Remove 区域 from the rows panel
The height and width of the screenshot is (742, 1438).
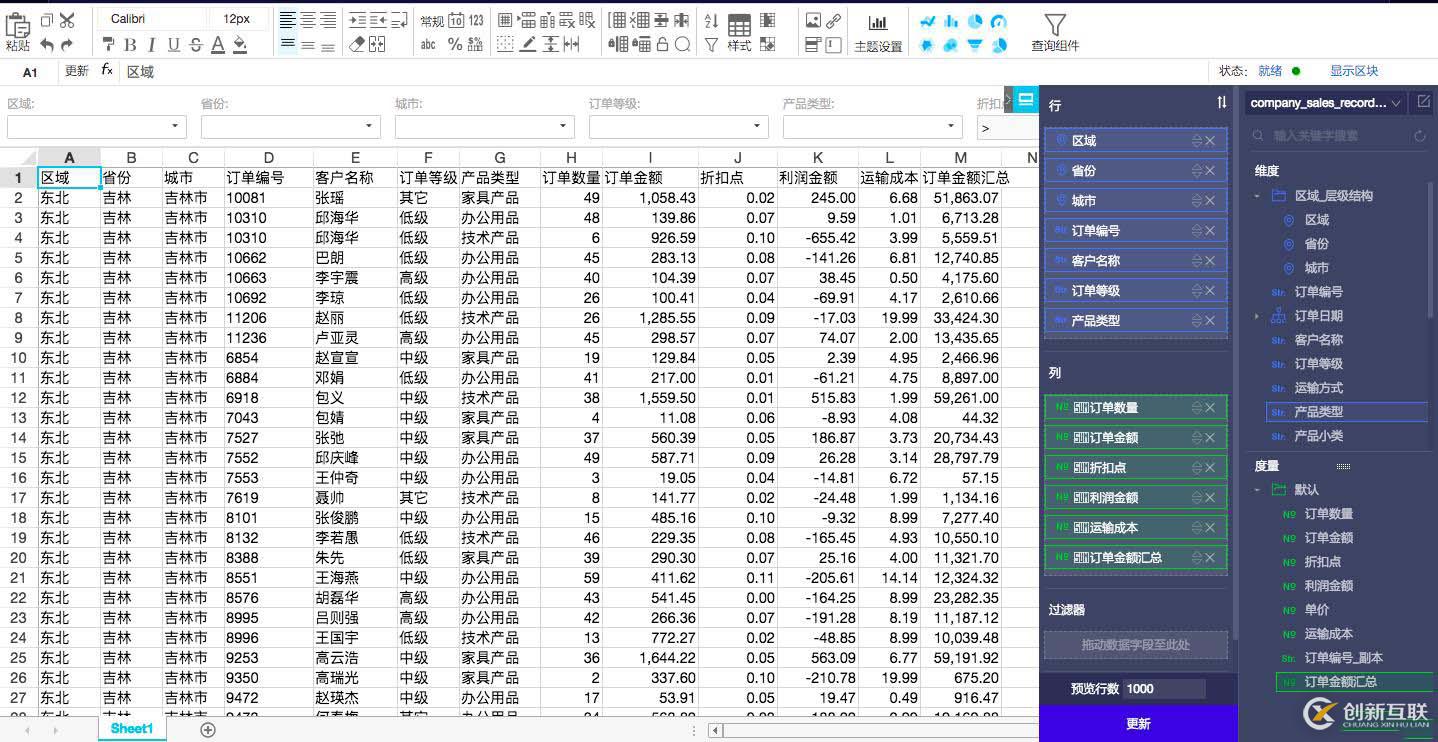coord(1210,141)
